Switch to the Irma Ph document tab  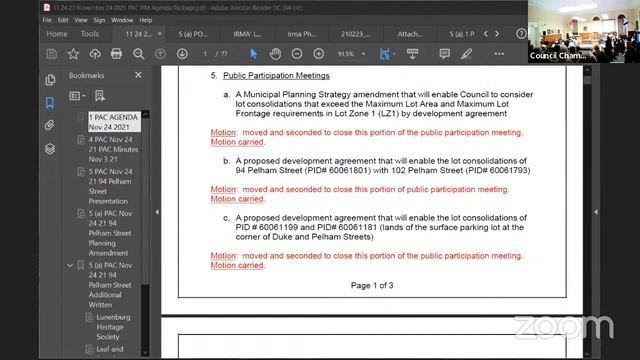302,34
